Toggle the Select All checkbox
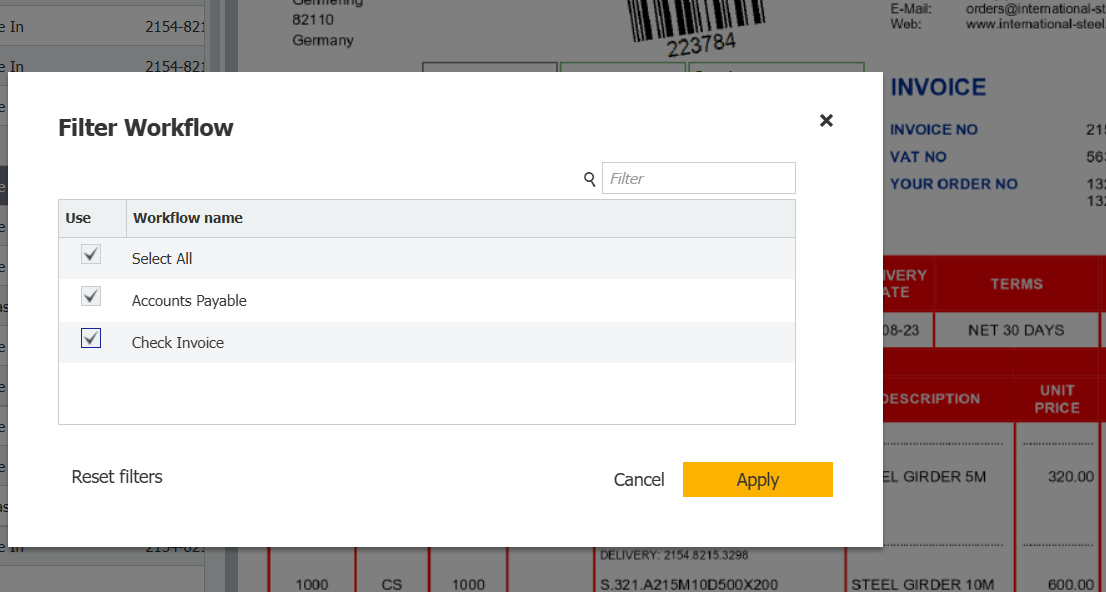This screenshot has height=592, width=1106. tap(91, 254)
